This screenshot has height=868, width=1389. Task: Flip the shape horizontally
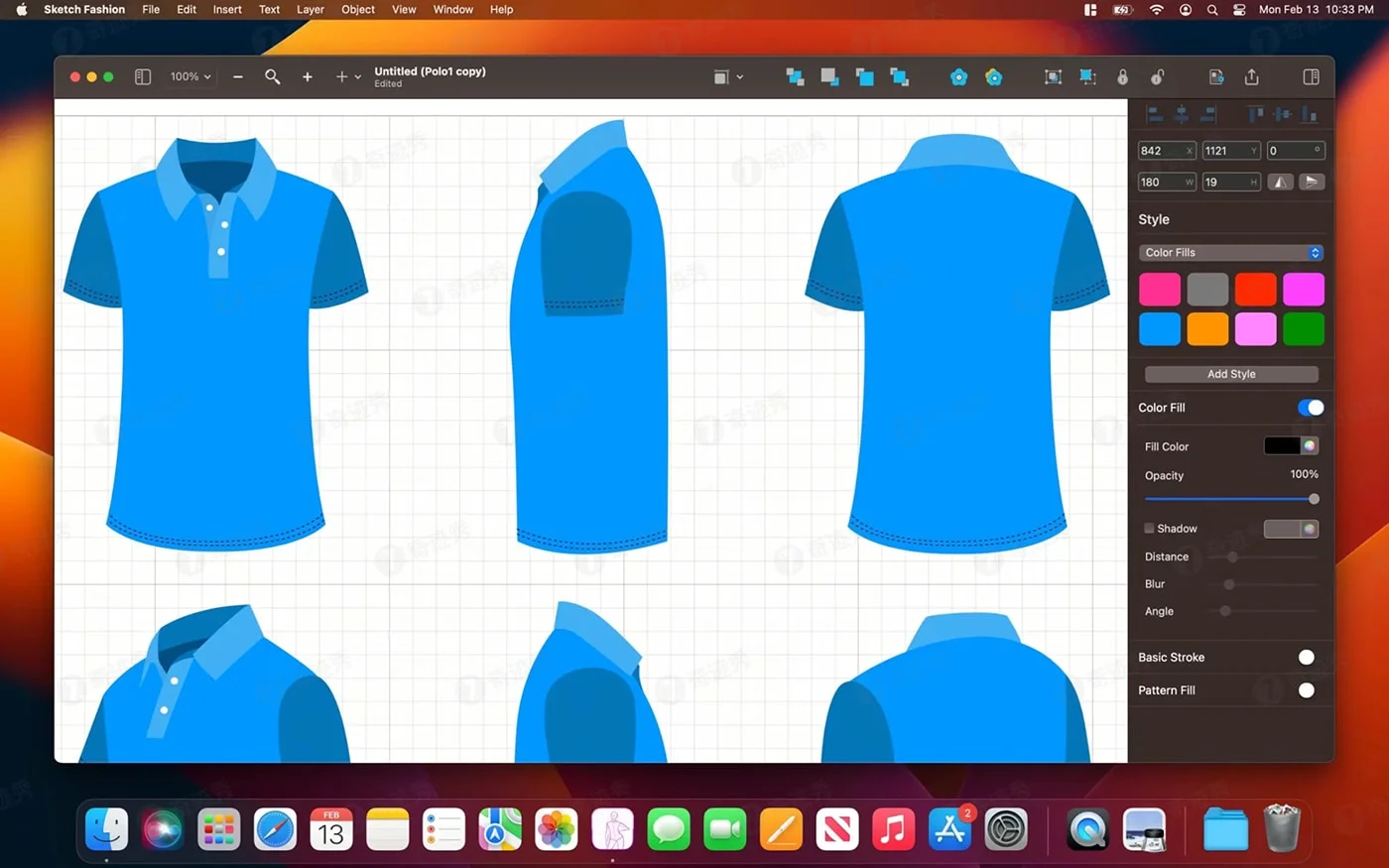coord(1280,182)
